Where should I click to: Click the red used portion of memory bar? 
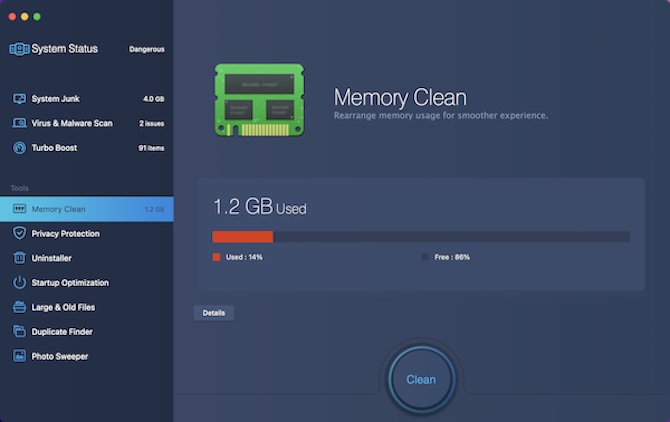click(243, 237)
